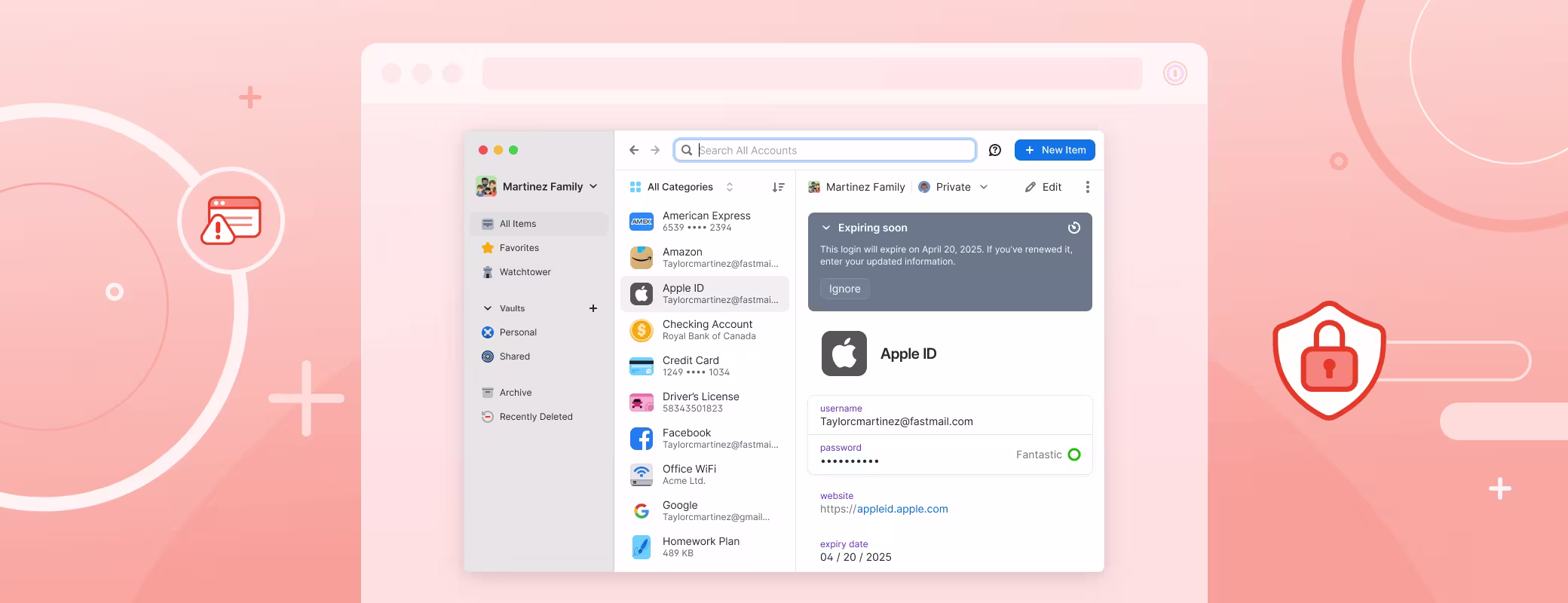
Task: Ignore the expiring soon warning
Action: tap(845, 289)
